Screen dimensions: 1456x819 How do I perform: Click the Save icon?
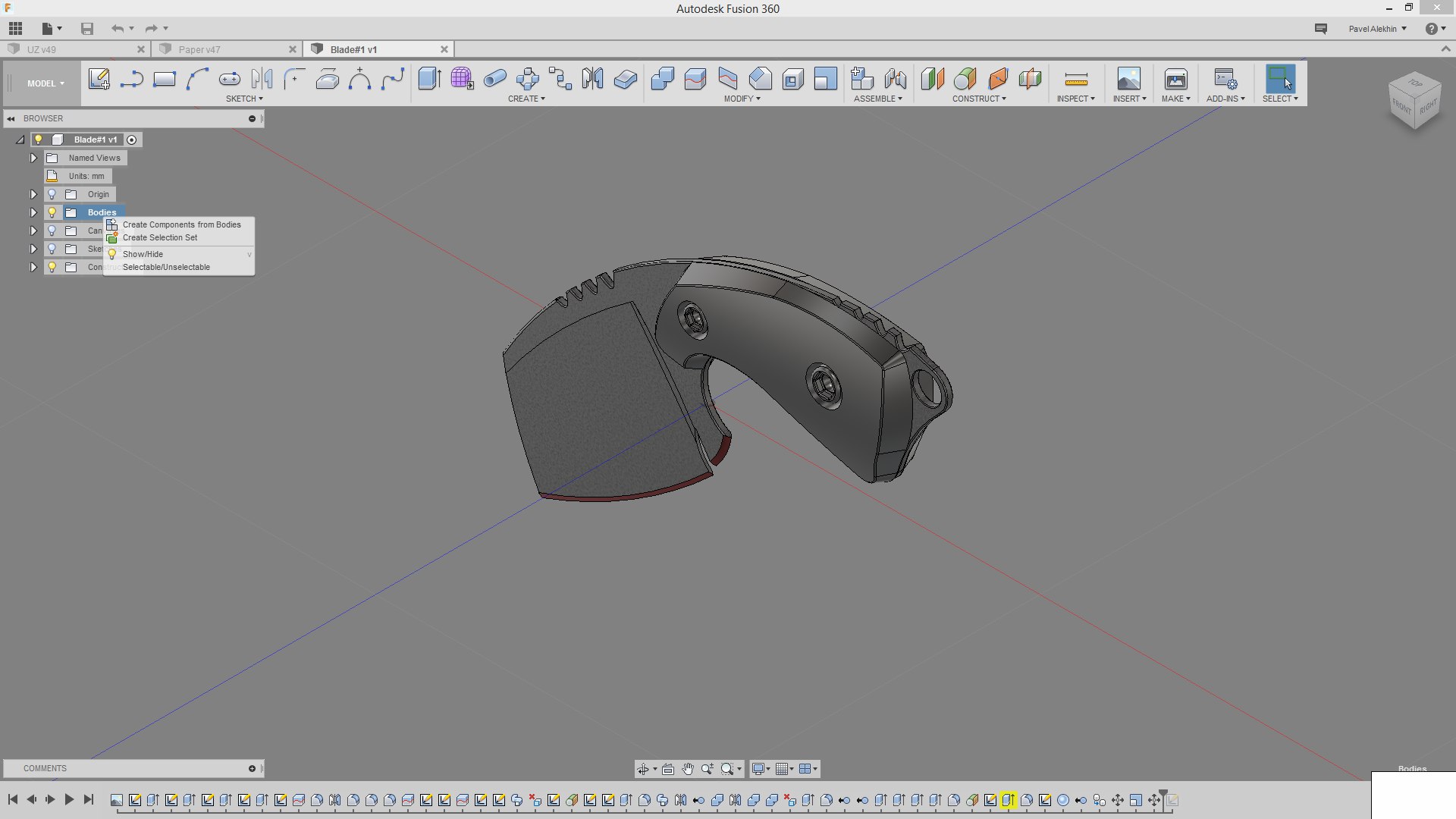(x=87, y=29)
